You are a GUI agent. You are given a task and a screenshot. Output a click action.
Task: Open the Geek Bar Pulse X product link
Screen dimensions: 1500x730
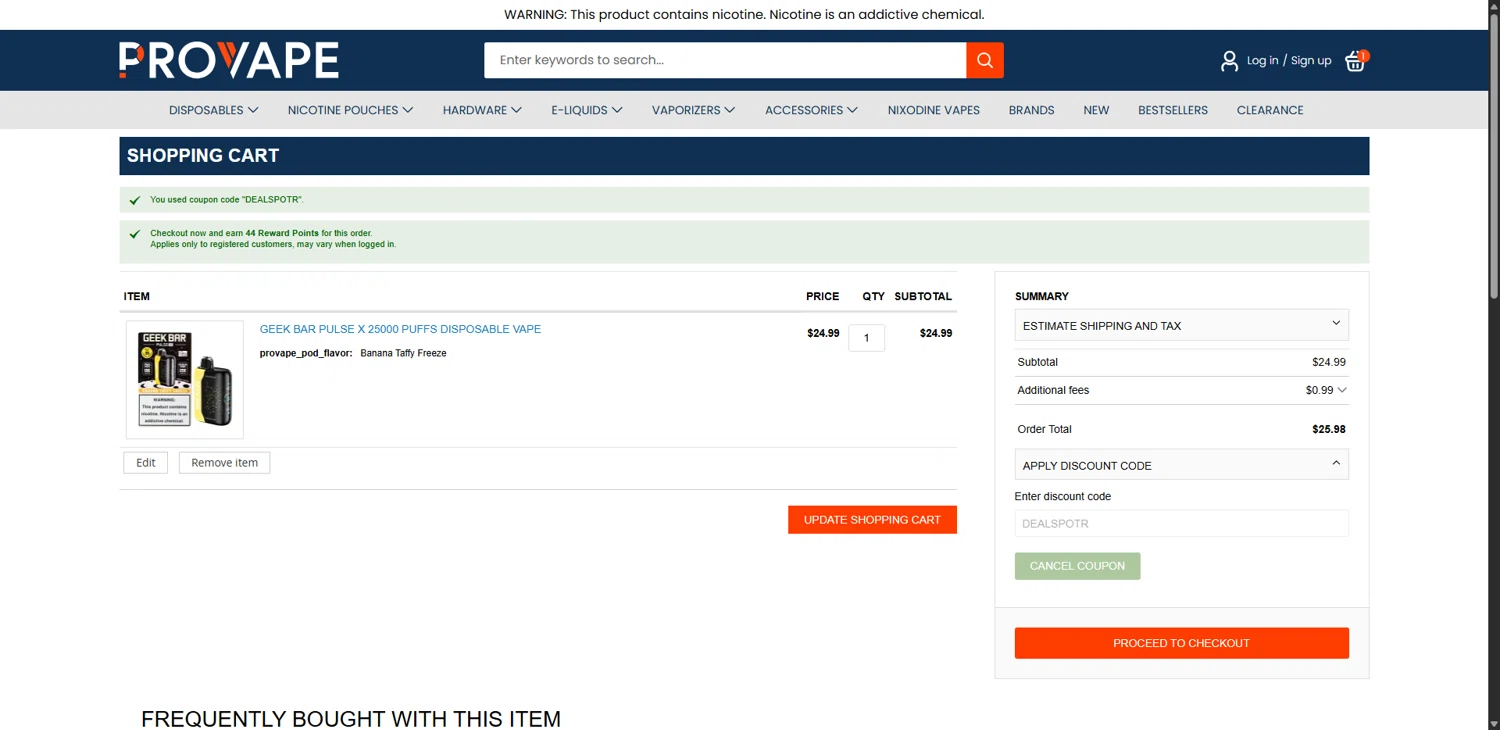point(400,329)
